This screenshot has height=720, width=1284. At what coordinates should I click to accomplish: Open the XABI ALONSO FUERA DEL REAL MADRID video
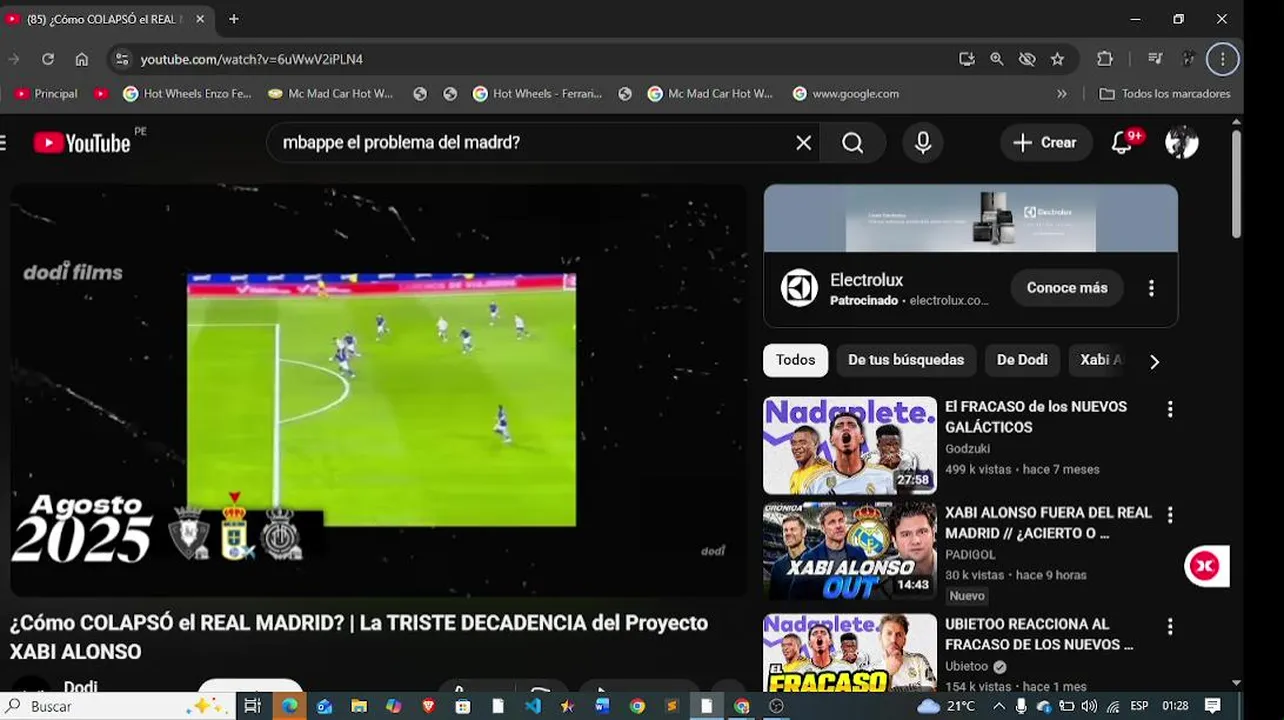tap(1048, 523)
